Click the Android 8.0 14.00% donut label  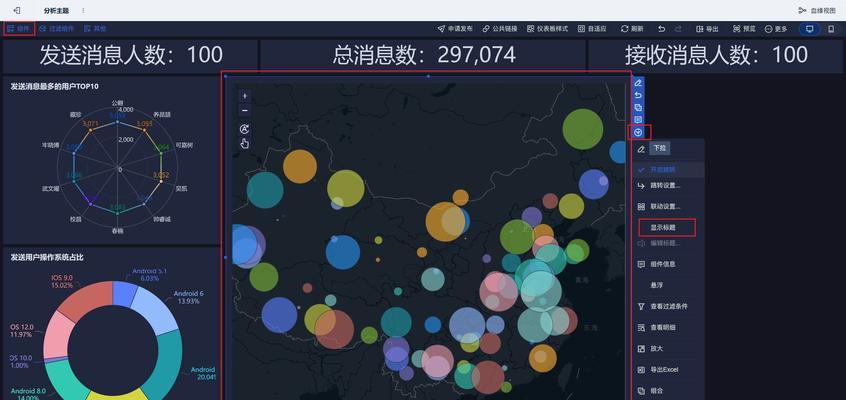coord(28,394)
